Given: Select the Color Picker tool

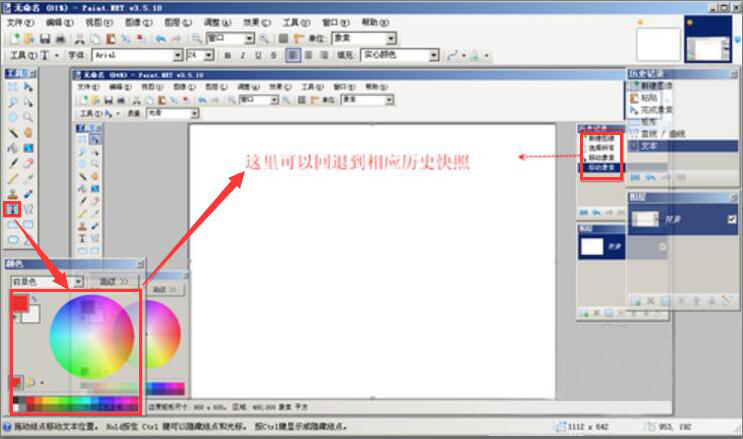Looking at the screenshot, I should [28, 179].
